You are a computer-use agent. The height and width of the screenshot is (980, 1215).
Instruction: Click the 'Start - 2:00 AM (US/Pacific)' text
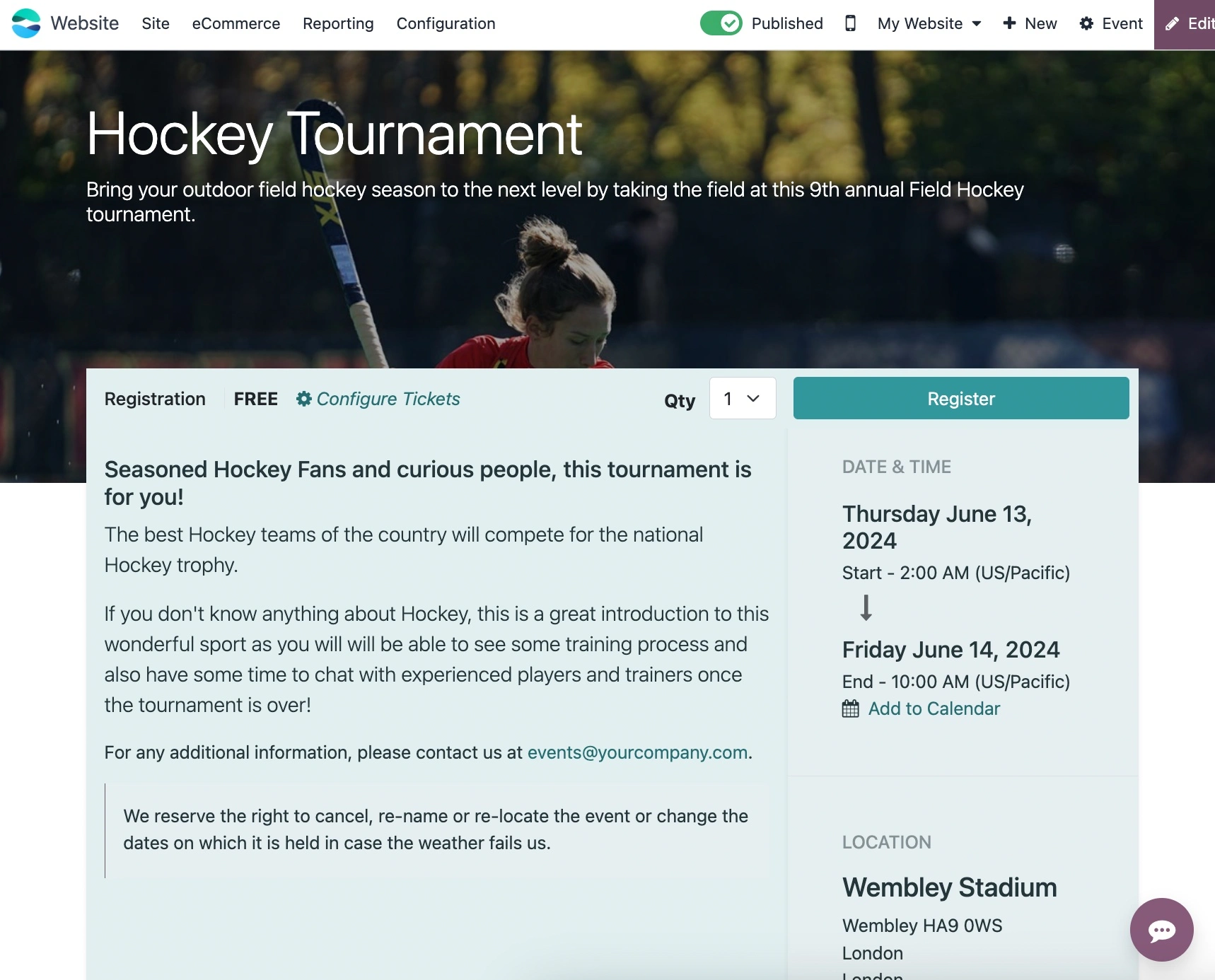tap(955, 573)
